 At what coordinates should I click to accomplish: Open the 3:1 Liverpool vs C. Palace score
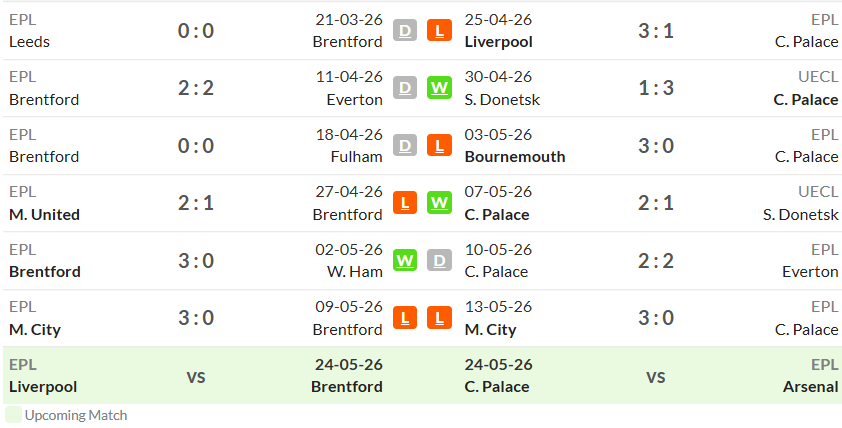click(x=656, y=31)
